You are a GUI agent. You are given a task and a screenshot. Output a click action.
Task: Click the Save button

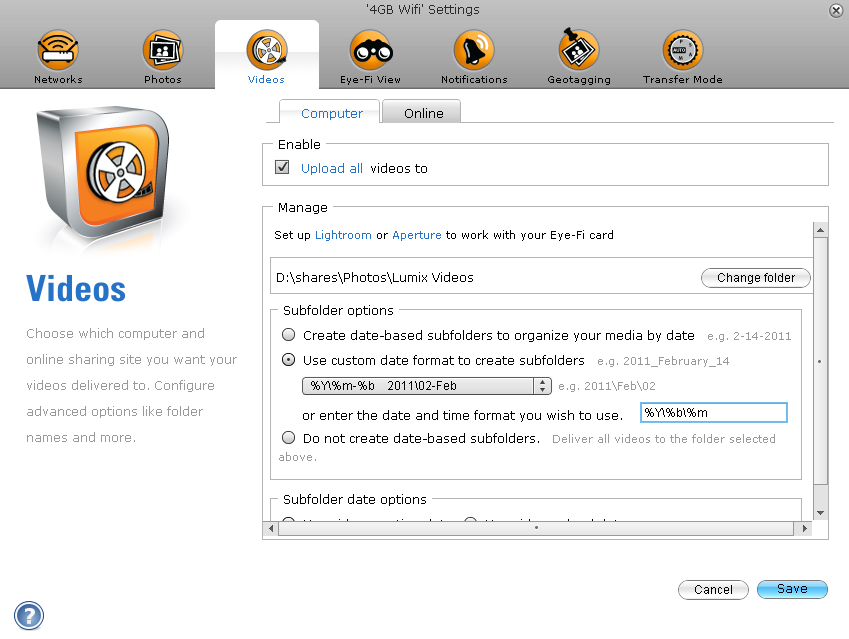tap(792, 589)
